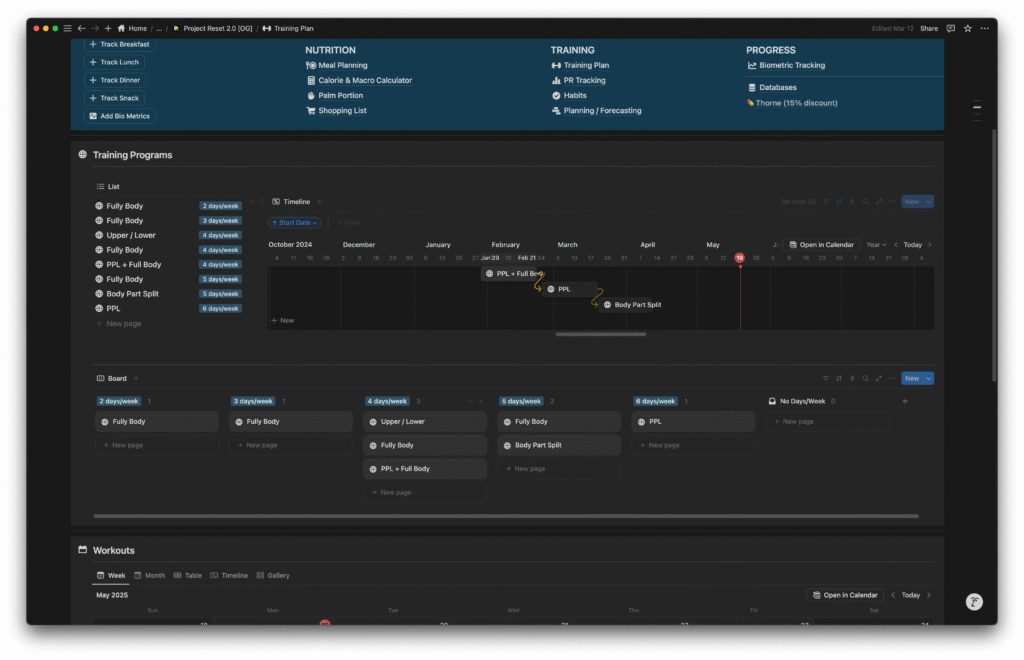This screenshot has width=1024, height=660.
Task: Open the Start Date sort dropdown
Action: click(294, 223)
